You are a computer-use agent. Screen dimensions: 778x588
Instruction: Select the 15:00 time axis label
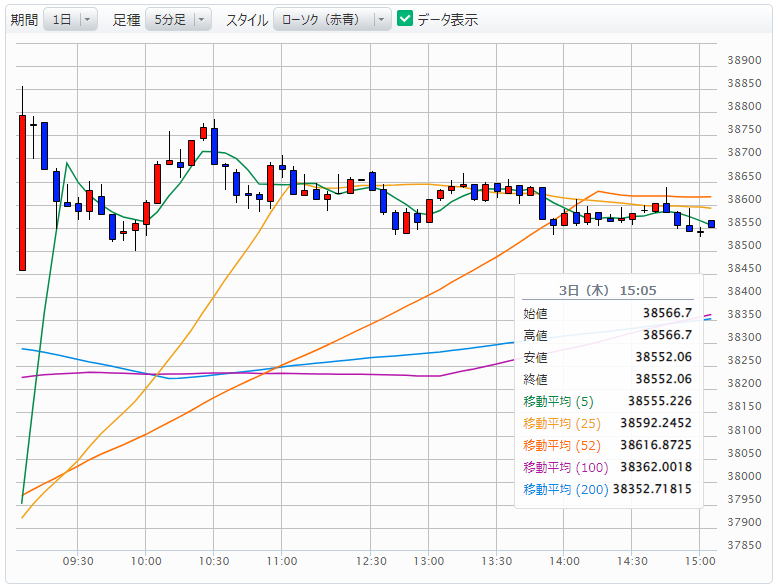pyautogui.click(x=701, y=561)
